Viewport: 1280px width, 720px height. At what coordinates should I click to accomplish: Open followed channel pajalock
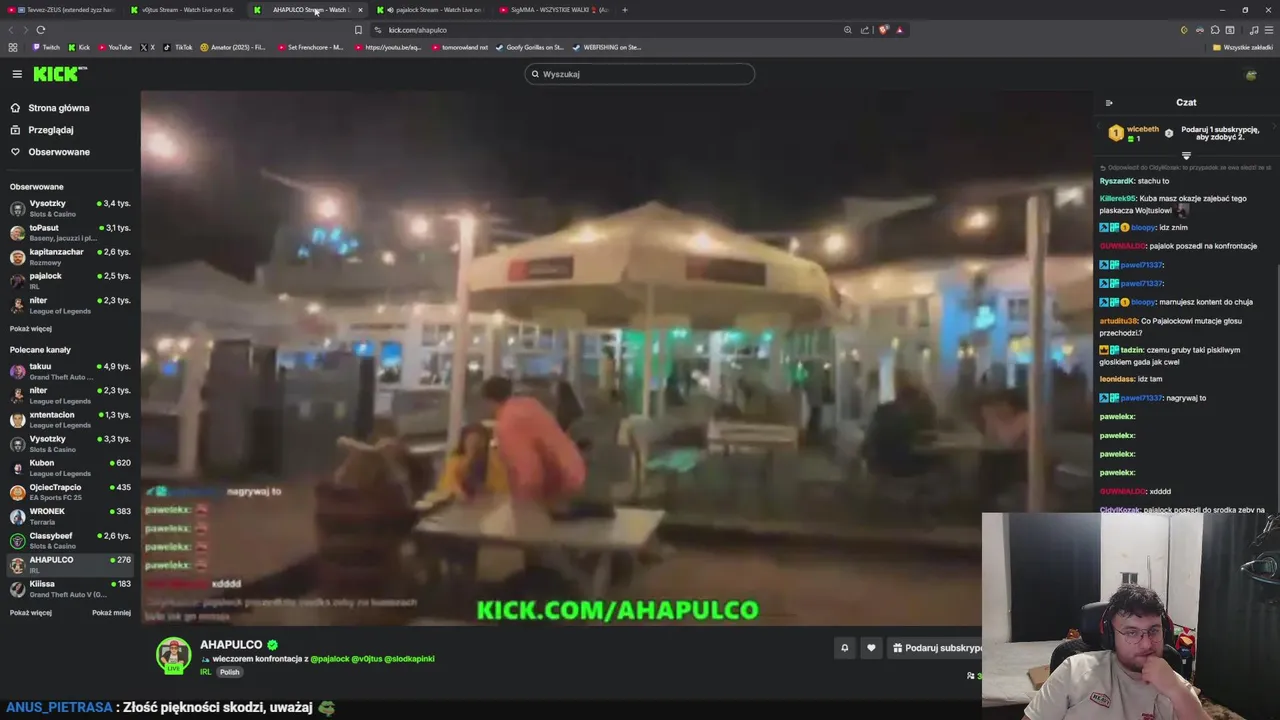(70, 281)
